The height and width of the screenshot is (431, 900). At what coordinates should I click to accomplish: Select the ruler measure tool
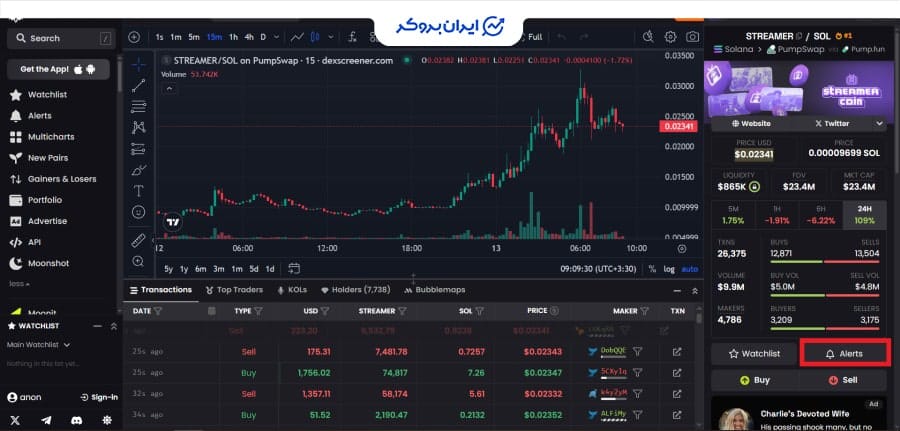coord(138,241)
